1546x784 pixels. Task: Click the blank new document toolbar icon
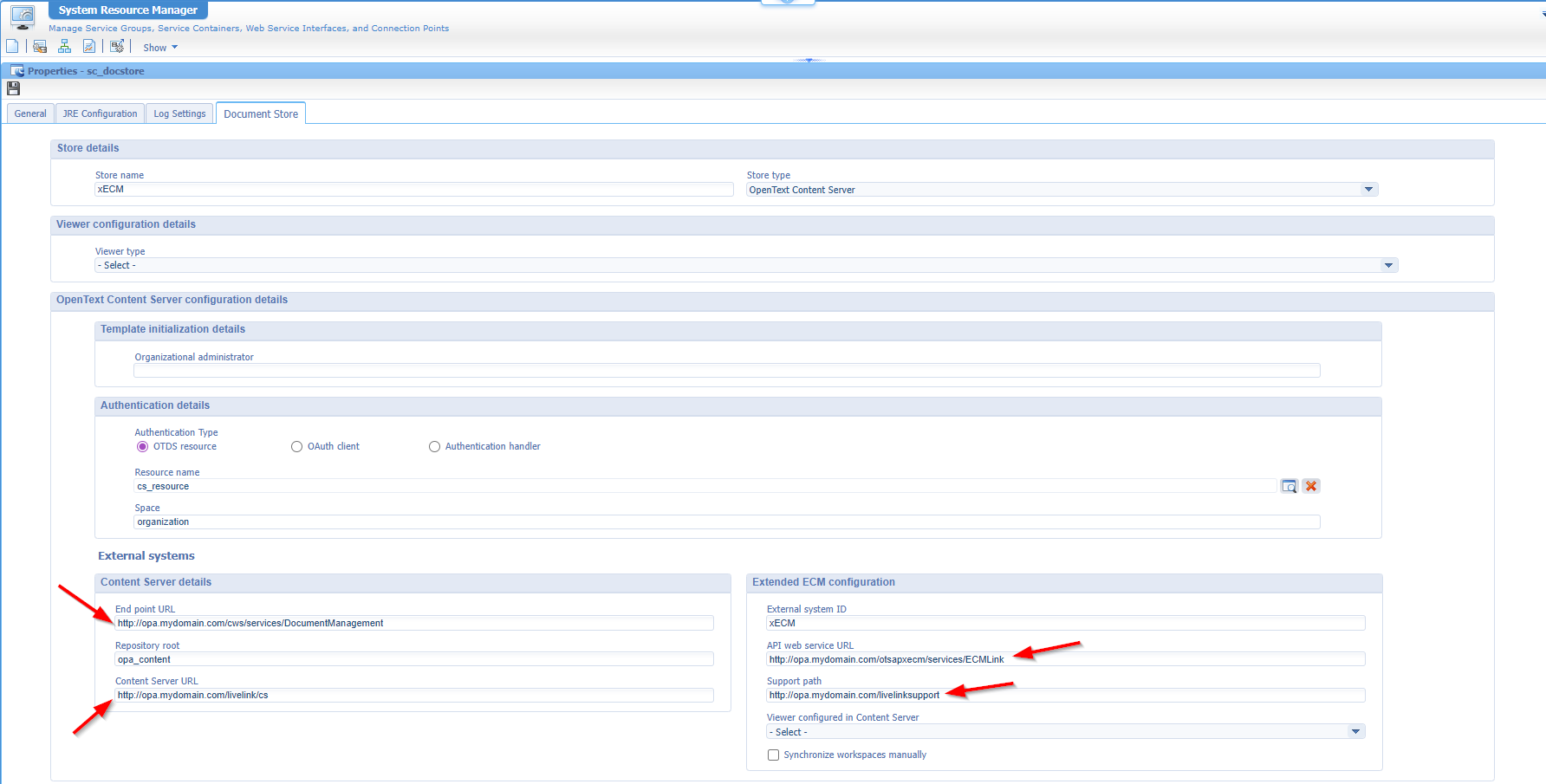point(12,47)
